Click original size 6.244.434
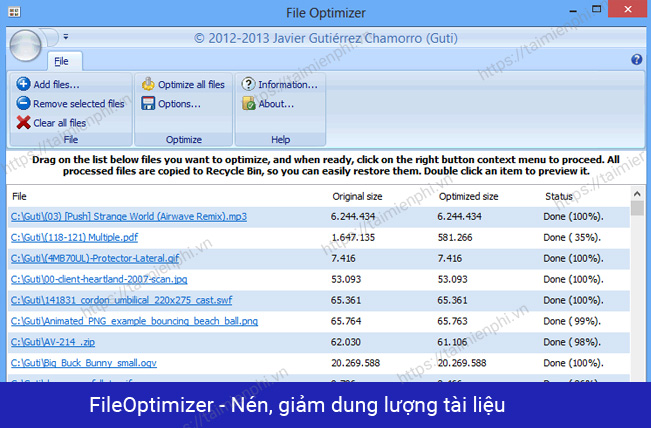 point(353,217)
